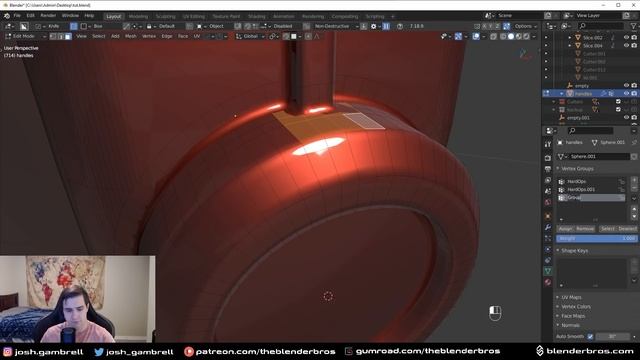Click the Deselect vertex group button
Screen dimensions: 640x360
627,229
